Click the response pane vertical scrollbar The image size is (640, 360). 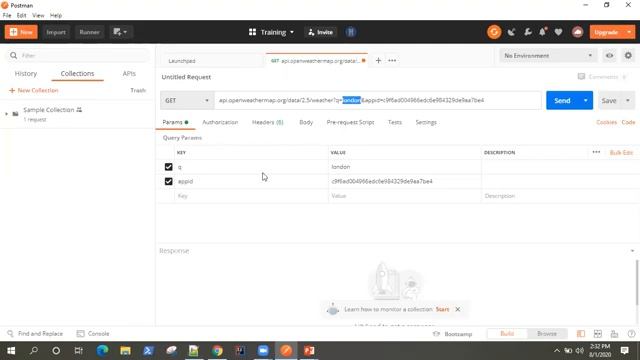636,282
